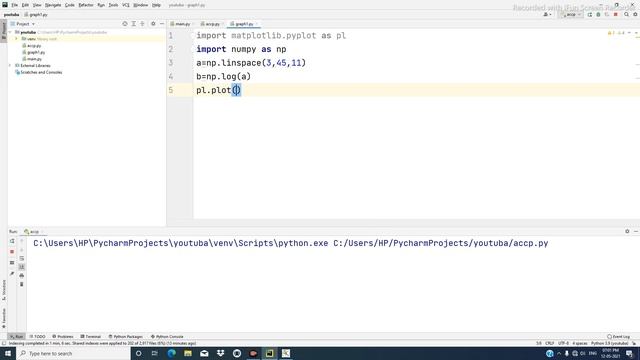This screenshot has height=360, width=640.
Task: Open the accp run configuration dropdown
Action: pyautogui.click(x=571, y=15)
